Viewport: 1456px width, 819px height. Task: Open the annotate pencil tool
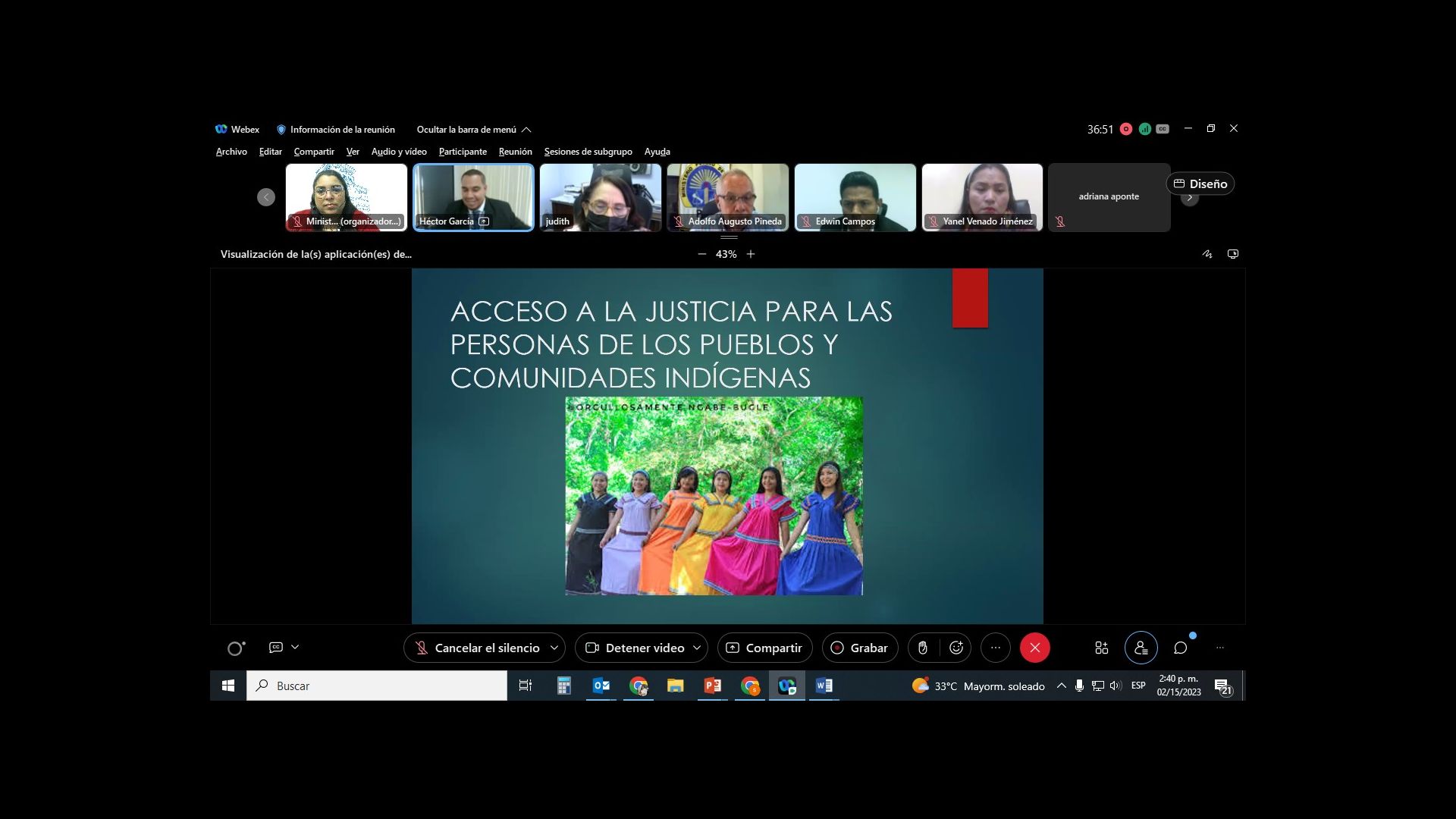coord(1207,254)
